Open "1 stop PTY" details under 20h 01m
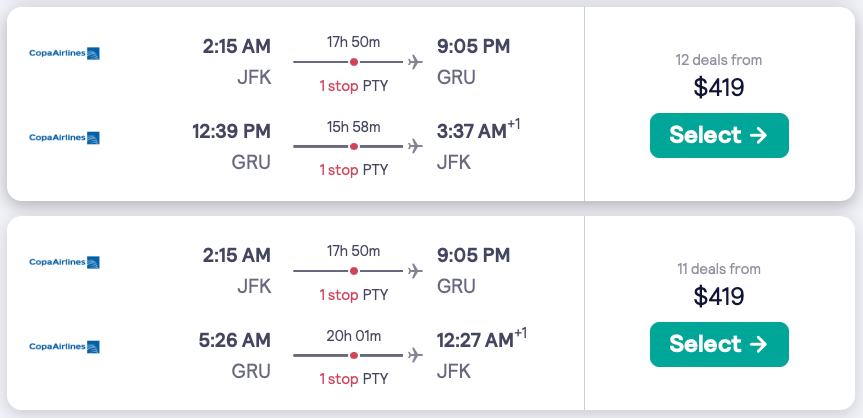The height and width of the screenshot is (418, 863). click(353, 380)
